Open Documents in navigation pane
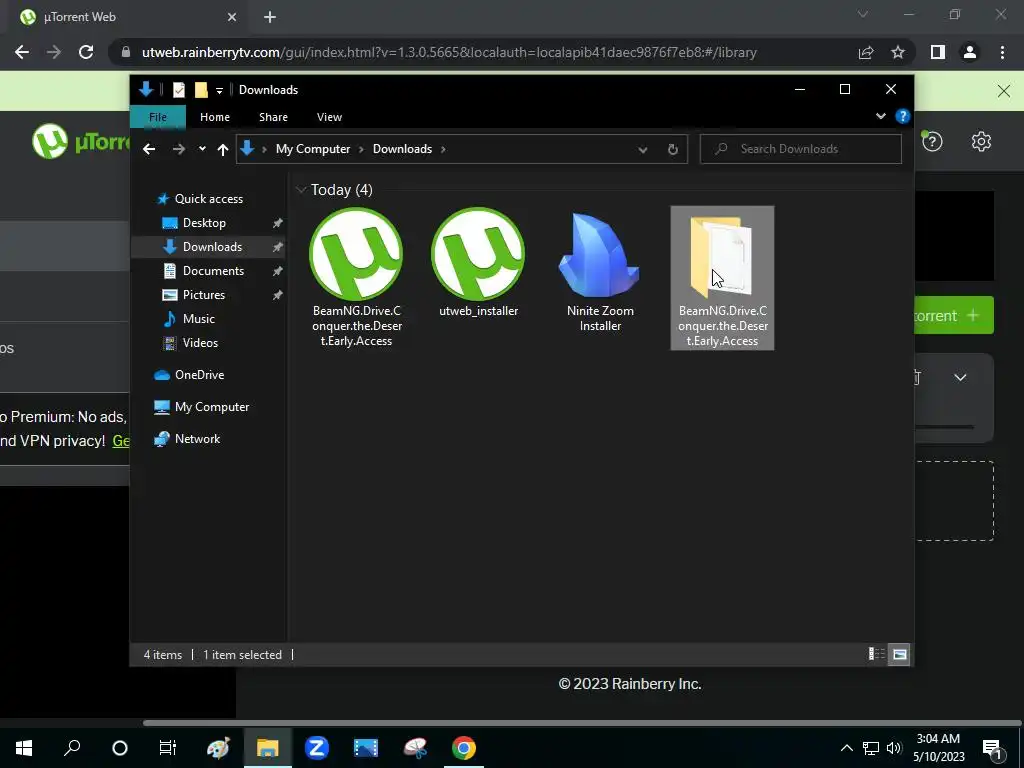The height and width of the screenshot is (768, 1024). 203,271
